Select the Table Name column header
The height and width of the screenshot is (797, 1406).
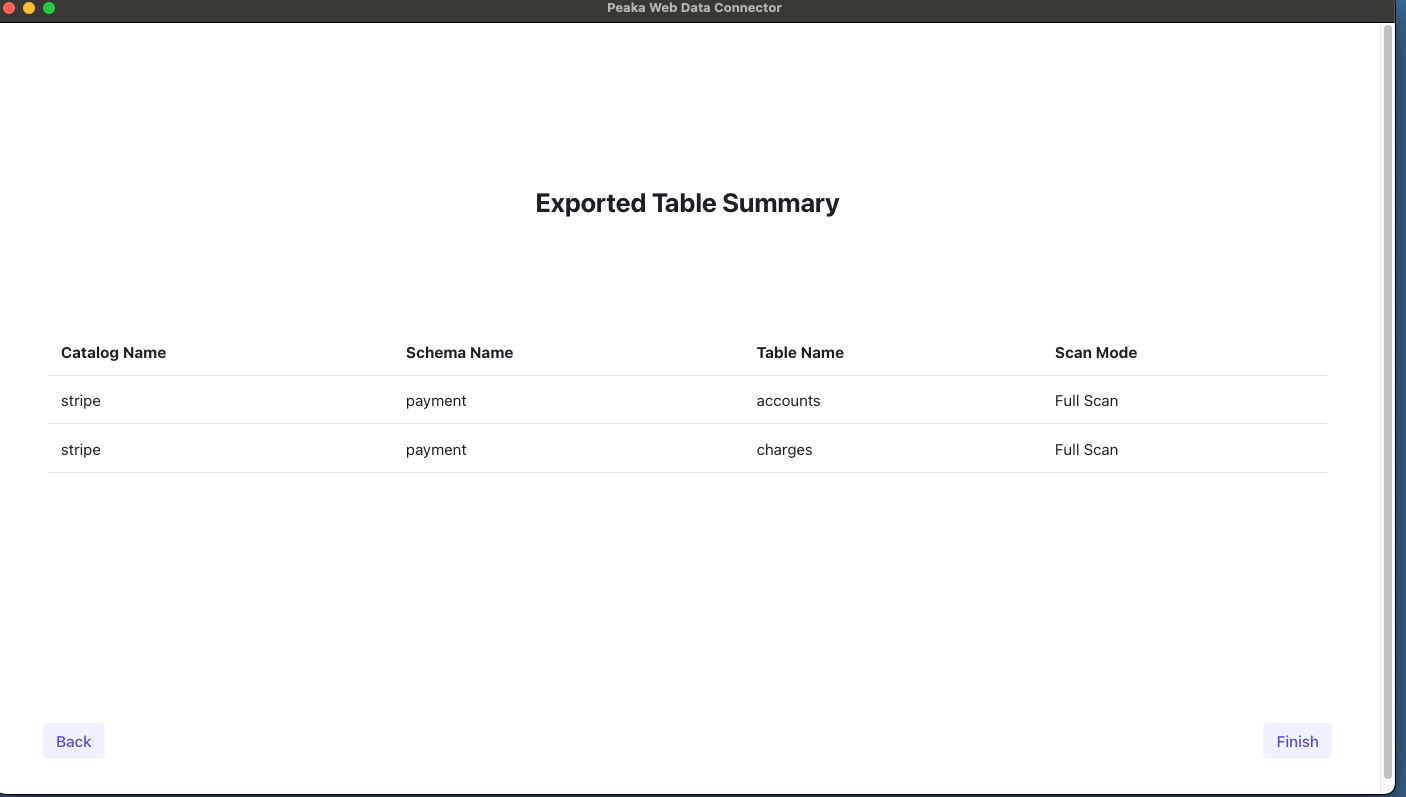(800, 353)
